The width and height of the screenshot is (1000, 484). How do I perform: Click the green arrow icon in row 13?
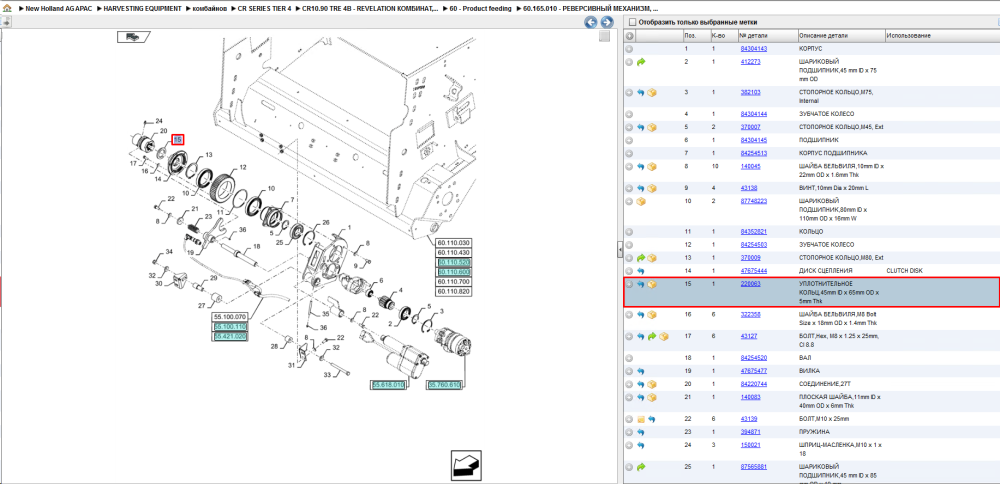coord(642,258)
